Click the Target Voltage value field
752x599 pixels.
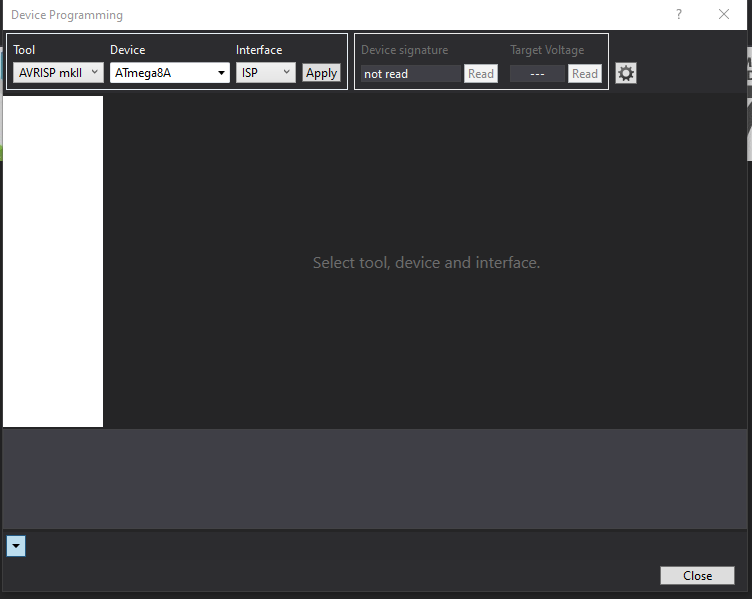pyautogui.click(x=537, y=73)
